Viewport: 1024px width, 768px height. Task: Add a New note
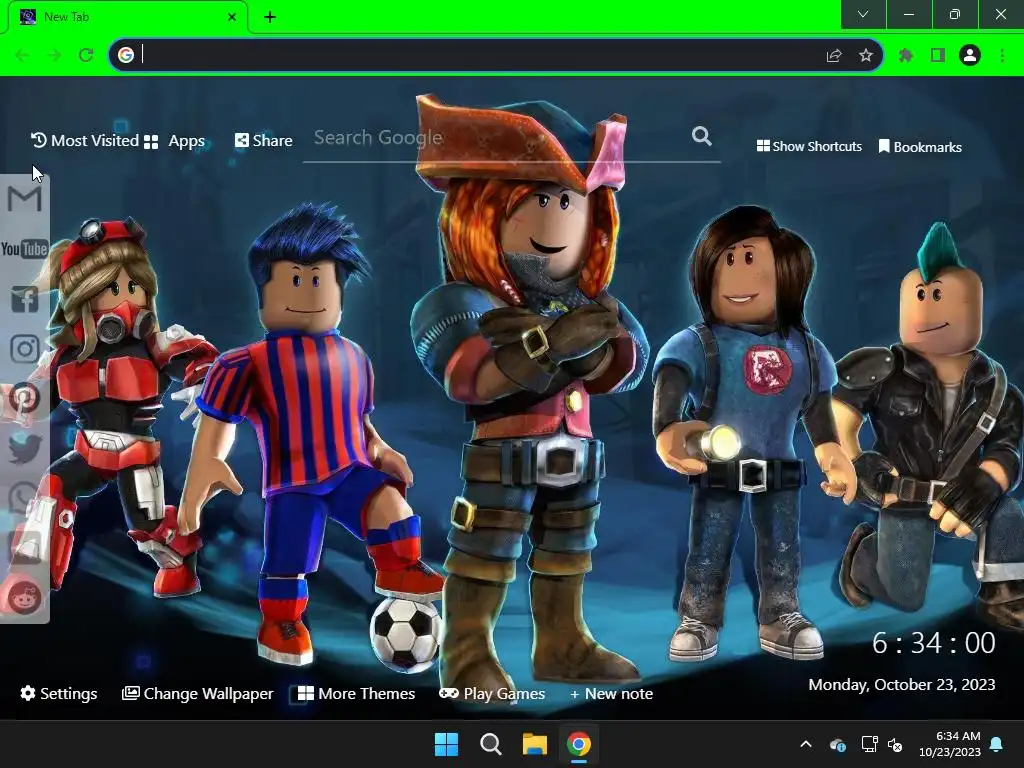pos(611,694)
